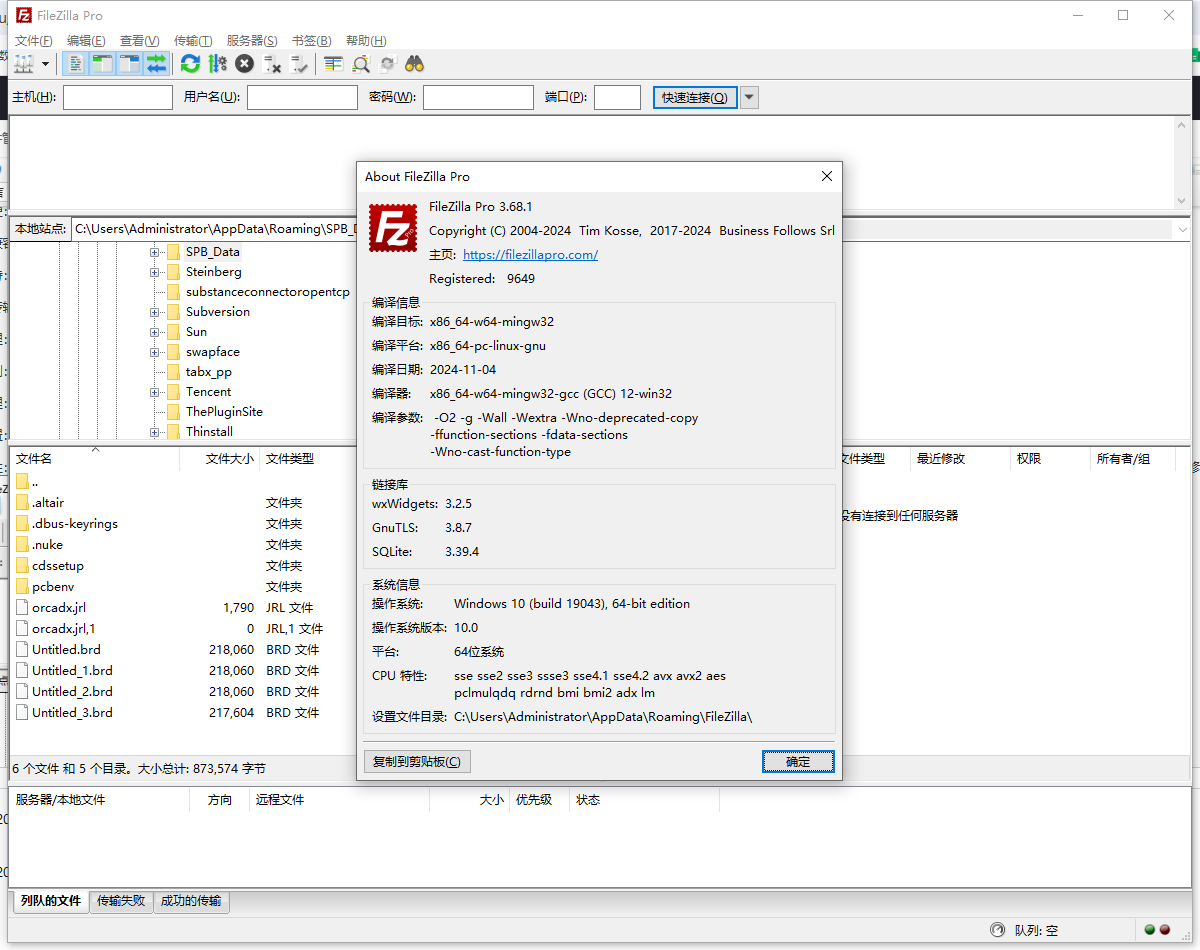Image resolution: width=1200 pixels, height=950 pixels.
Task: Switch to 成功的传输 successful transfers tab
Action: click(191, 901)
